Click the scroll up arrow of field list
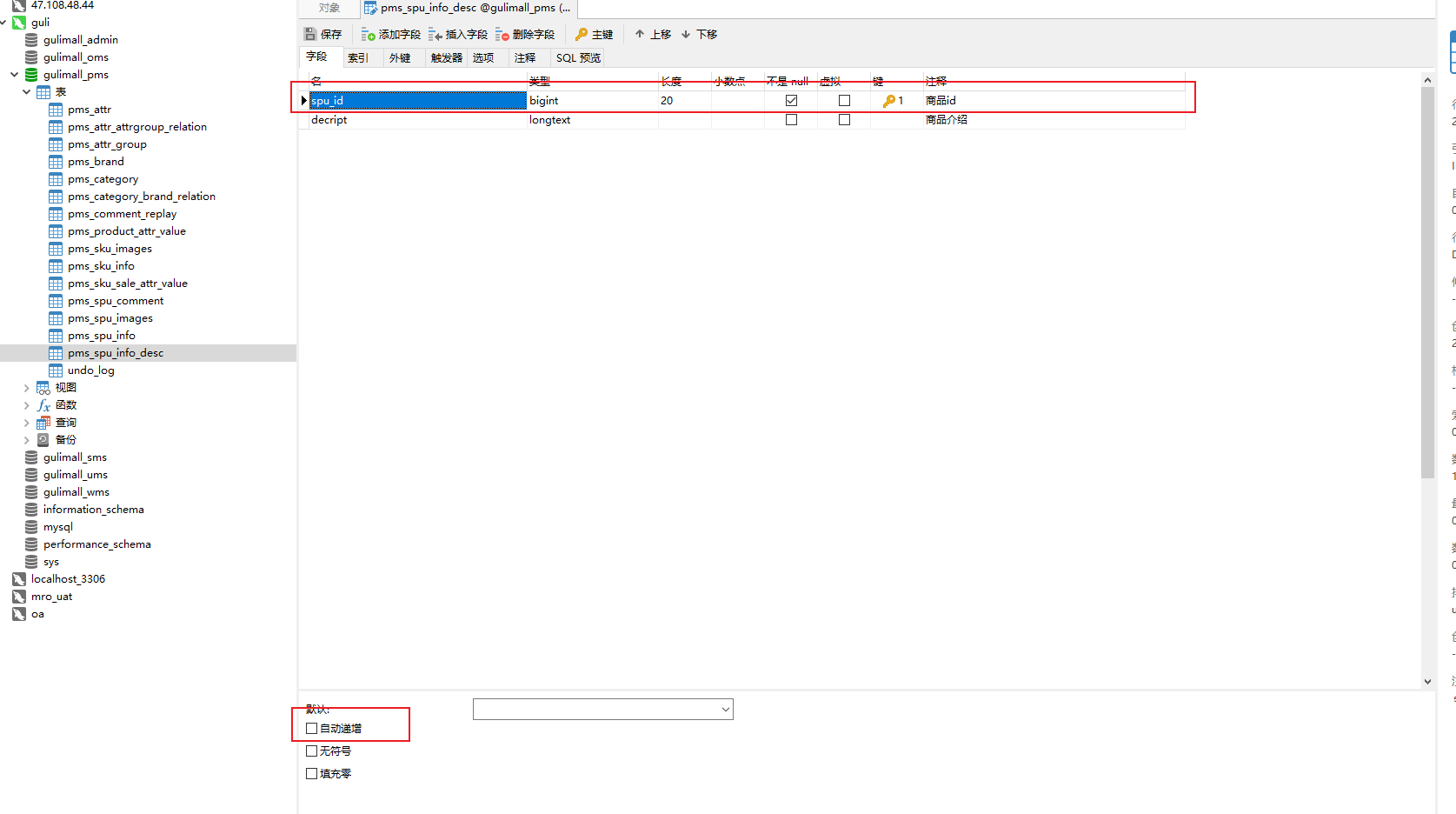The height and width of the screenshot is (814, 1456). click(x=1427, y=80)
